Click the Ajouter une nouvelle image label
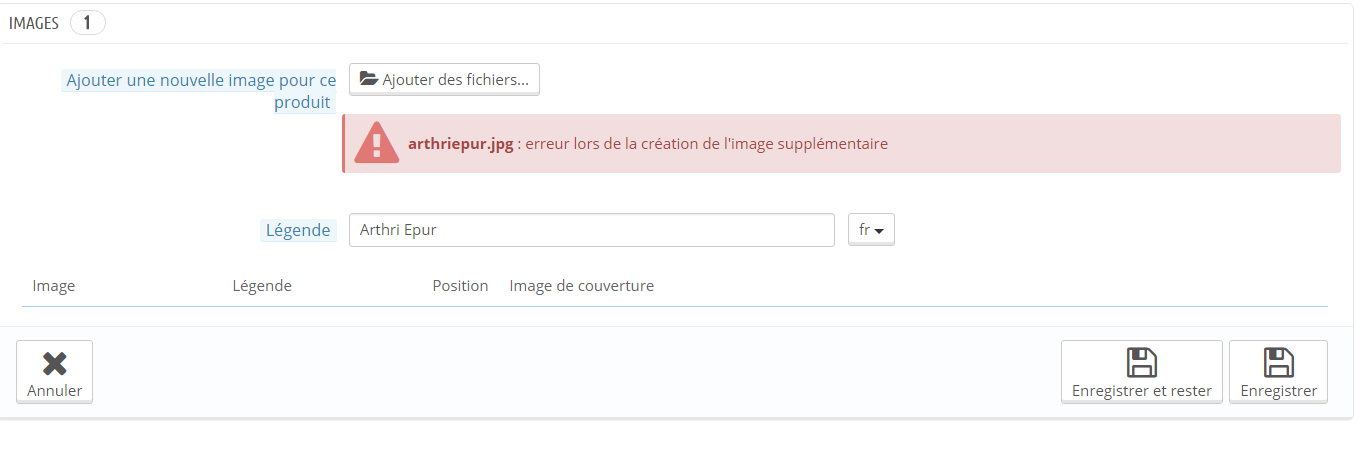The width and height of the screenshot is (1360, 465). (200, 91)
